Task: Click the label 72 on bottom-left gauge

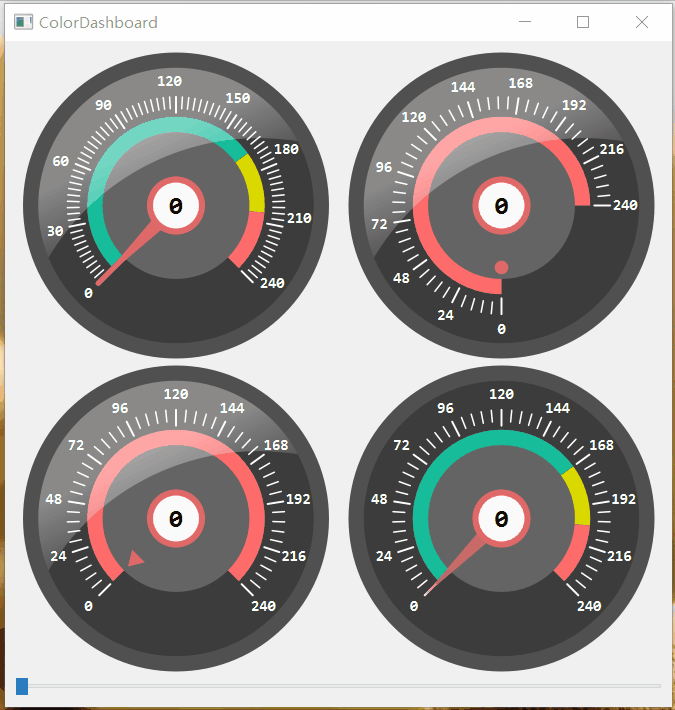Action: [x=76, y=446]
